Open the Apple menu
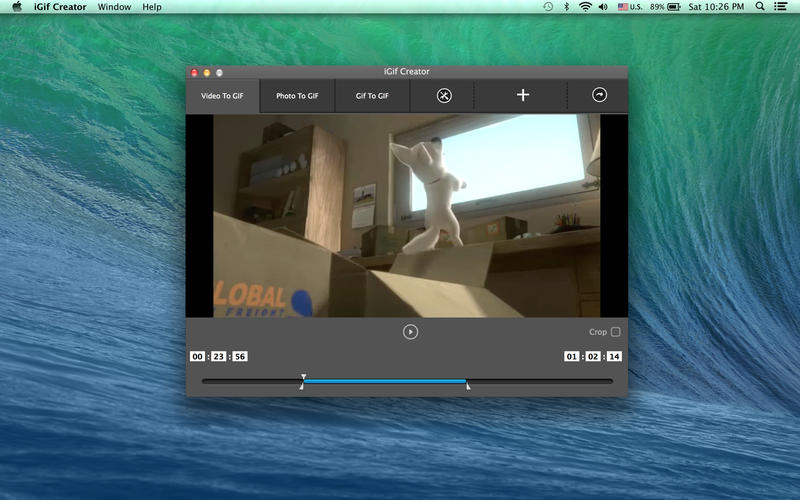Viewport: 800px width, 500px height. pyautogui.click(x=16, y=7)
